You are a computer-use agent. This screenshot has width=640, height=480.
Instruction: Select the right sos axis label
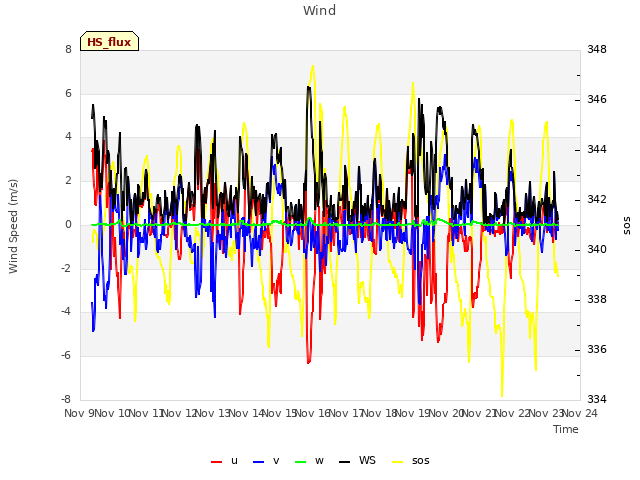627,226
